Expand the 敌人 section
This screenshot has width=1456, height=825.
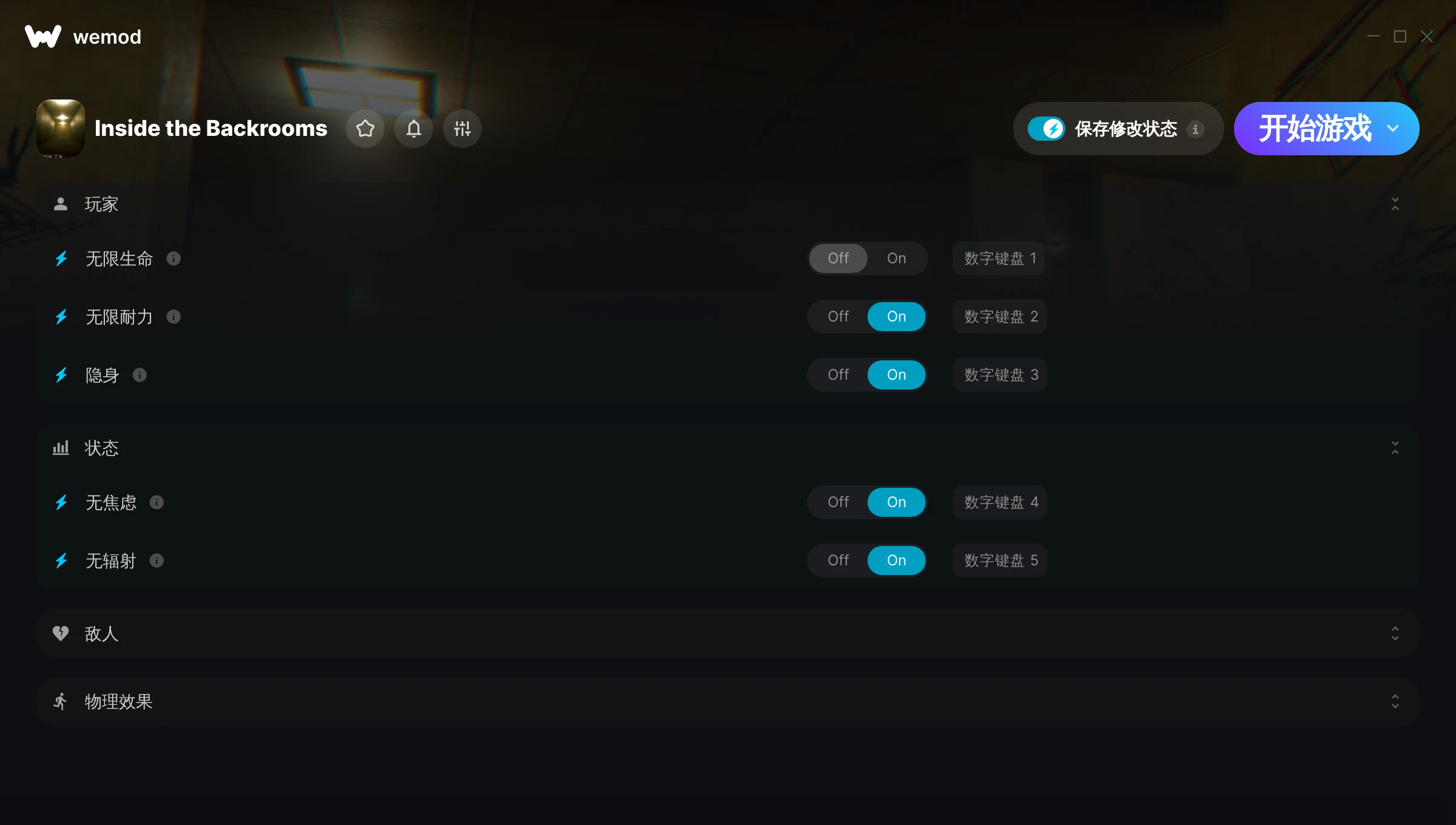[x=1395, y=633]
